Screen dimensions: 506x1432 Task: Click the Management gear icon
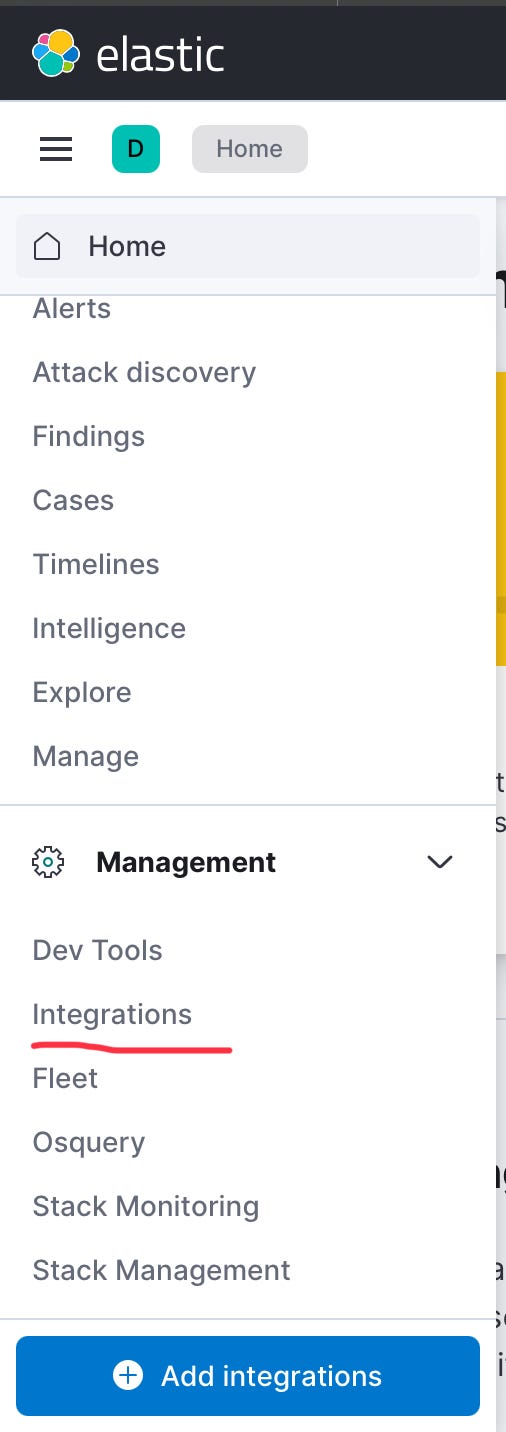(x=48, y=862)
